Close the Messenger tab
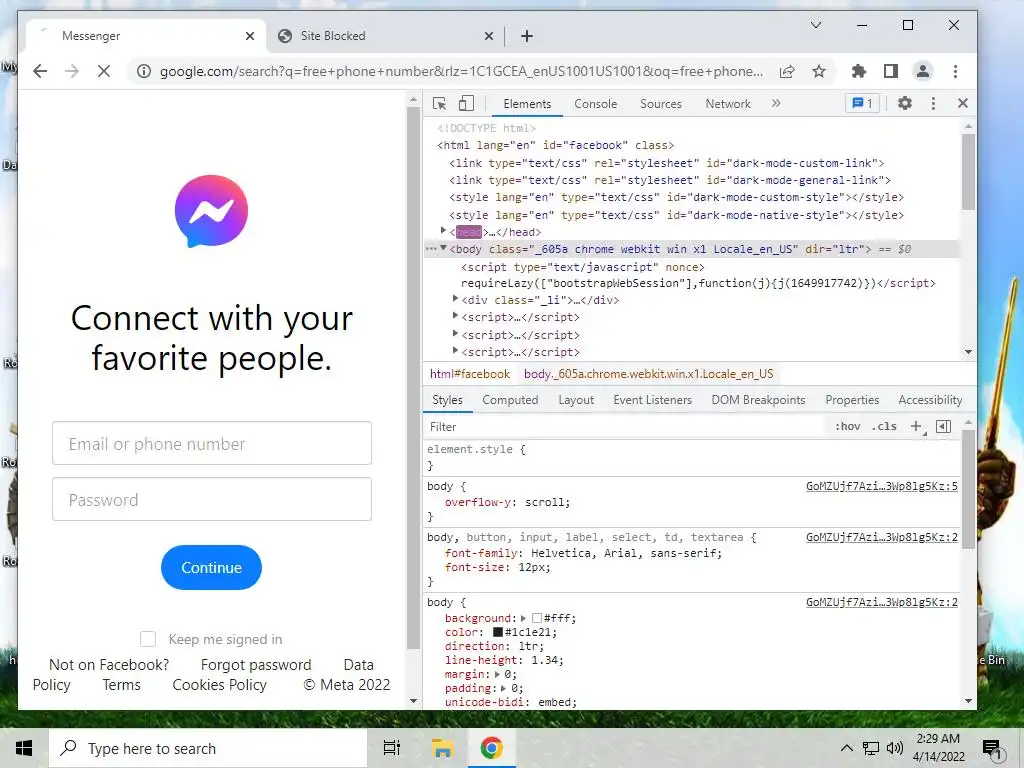Image resolution: width=1024 pixels, height=768 pixels. click(x=249, y=36)
